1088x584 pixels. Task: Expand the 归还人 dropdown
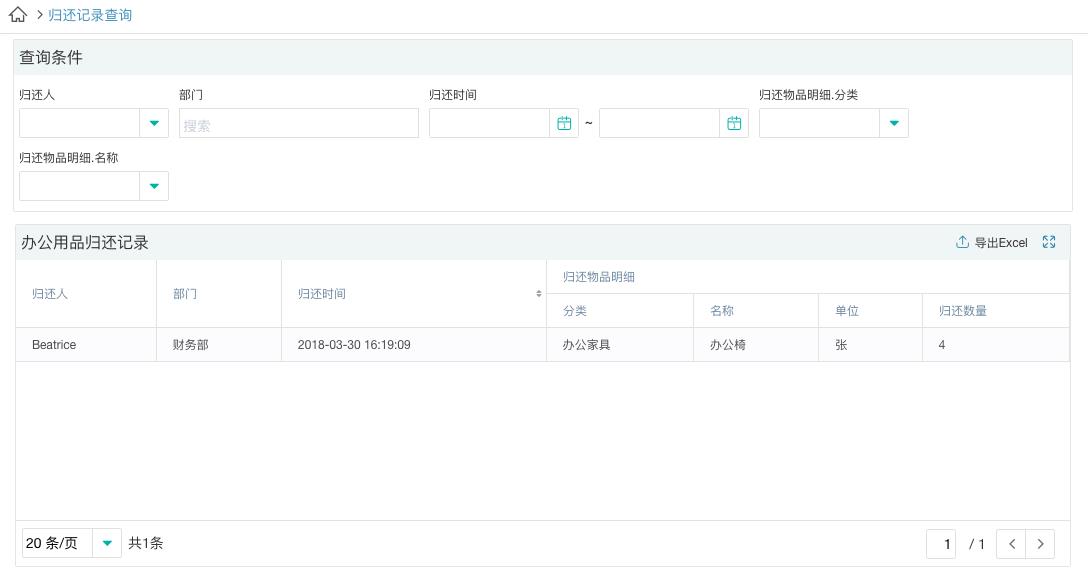coord(154,123)
